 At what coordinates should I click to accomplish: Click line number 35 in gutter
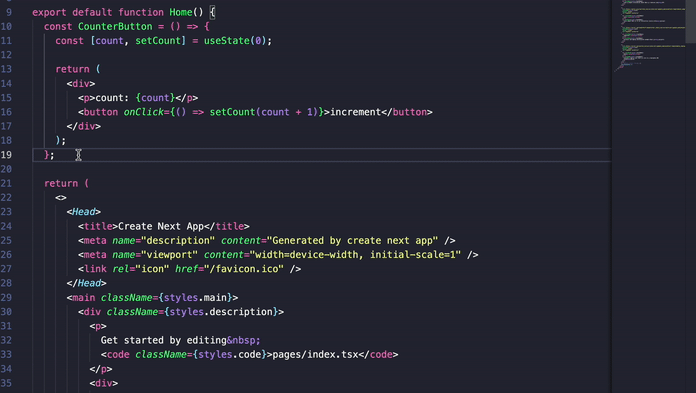pos(7,383)
